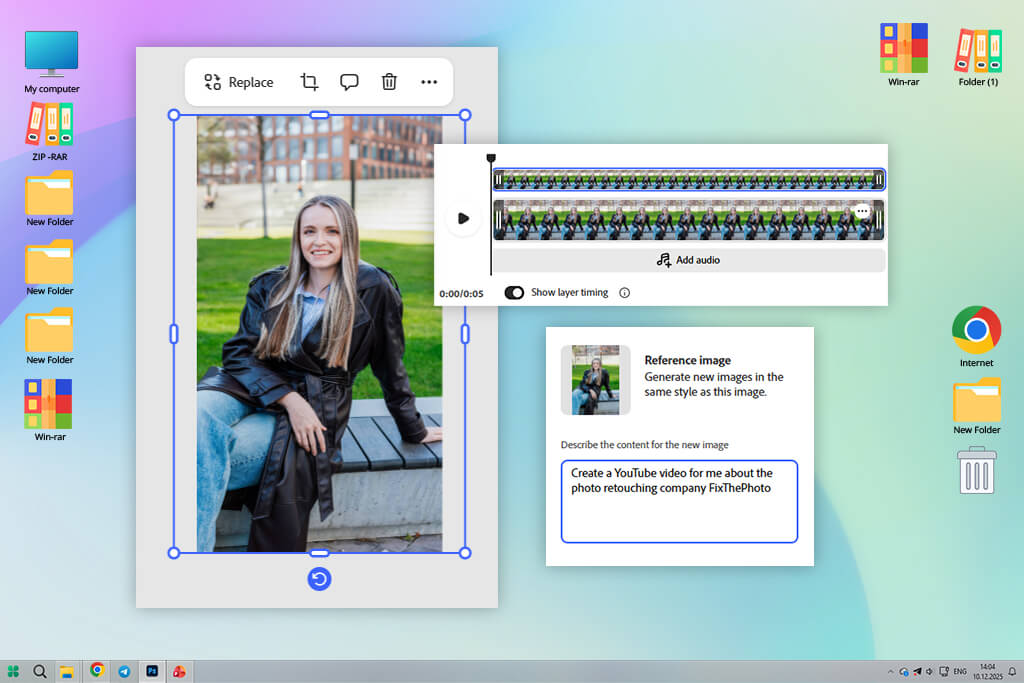The height and width of the screenshot is (683, 1024).
Task: Click the info icon beside layer timing
Action: tap(625, 293)
